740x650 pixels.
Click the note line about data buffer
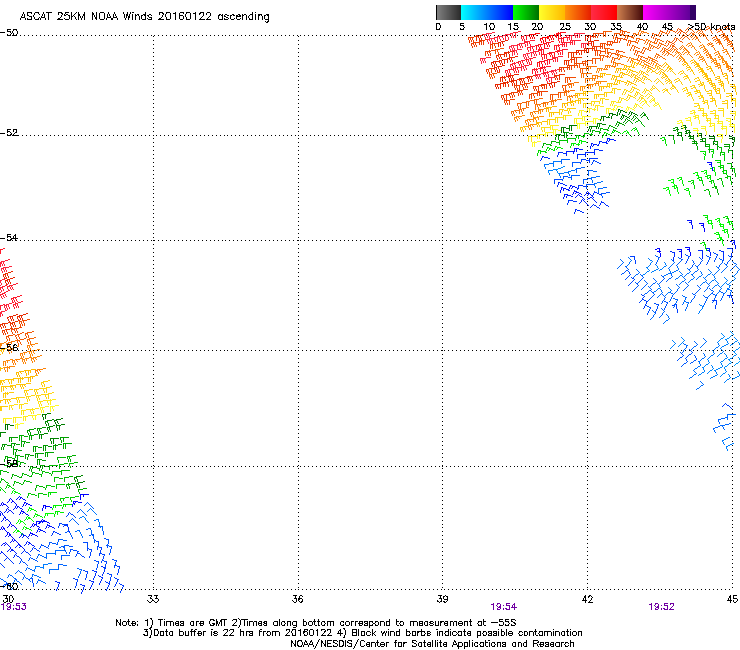[362, 633]
